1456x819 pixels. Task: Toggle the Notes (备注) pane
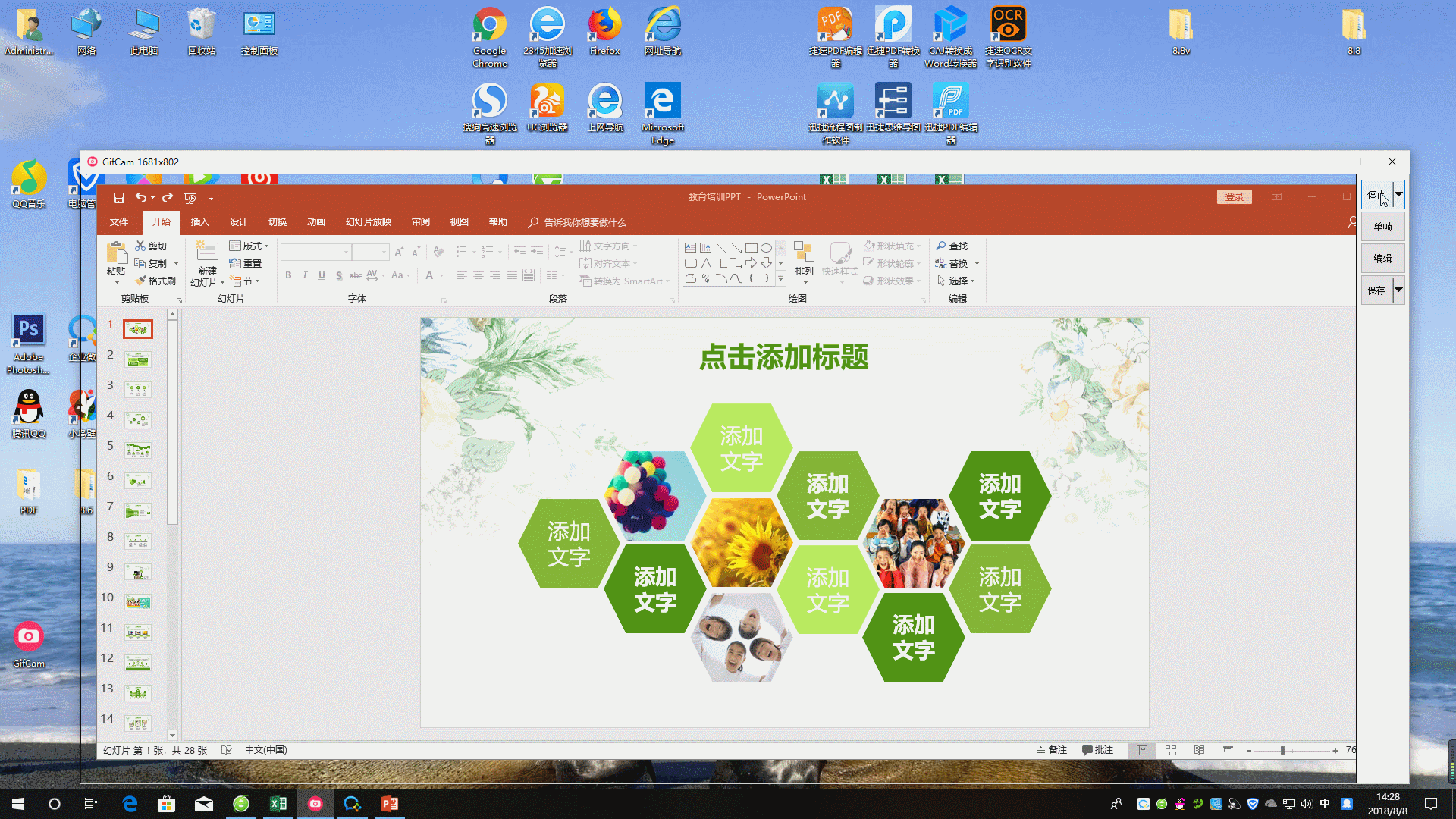1052,750
